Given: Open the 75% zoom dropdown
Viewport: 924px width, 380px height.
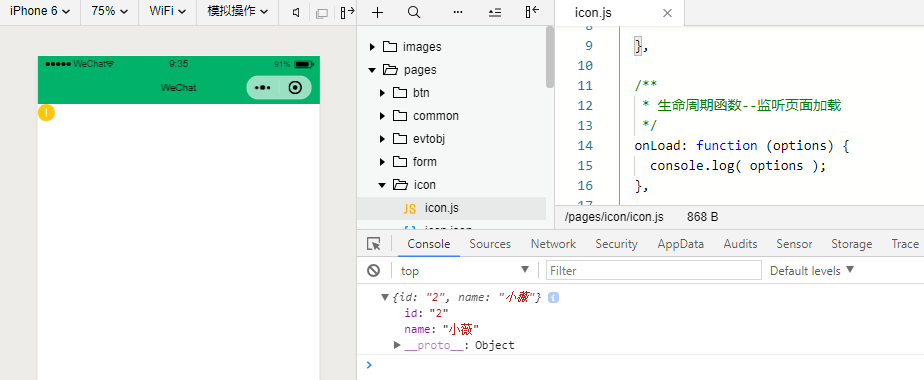Looking at the screenshot, I should point(109,11).
